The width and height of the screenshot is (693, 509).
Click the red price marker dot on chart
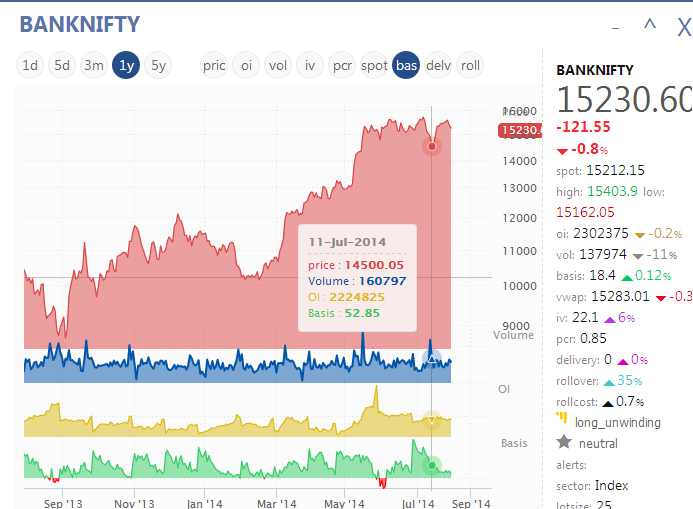click(432, 147)
